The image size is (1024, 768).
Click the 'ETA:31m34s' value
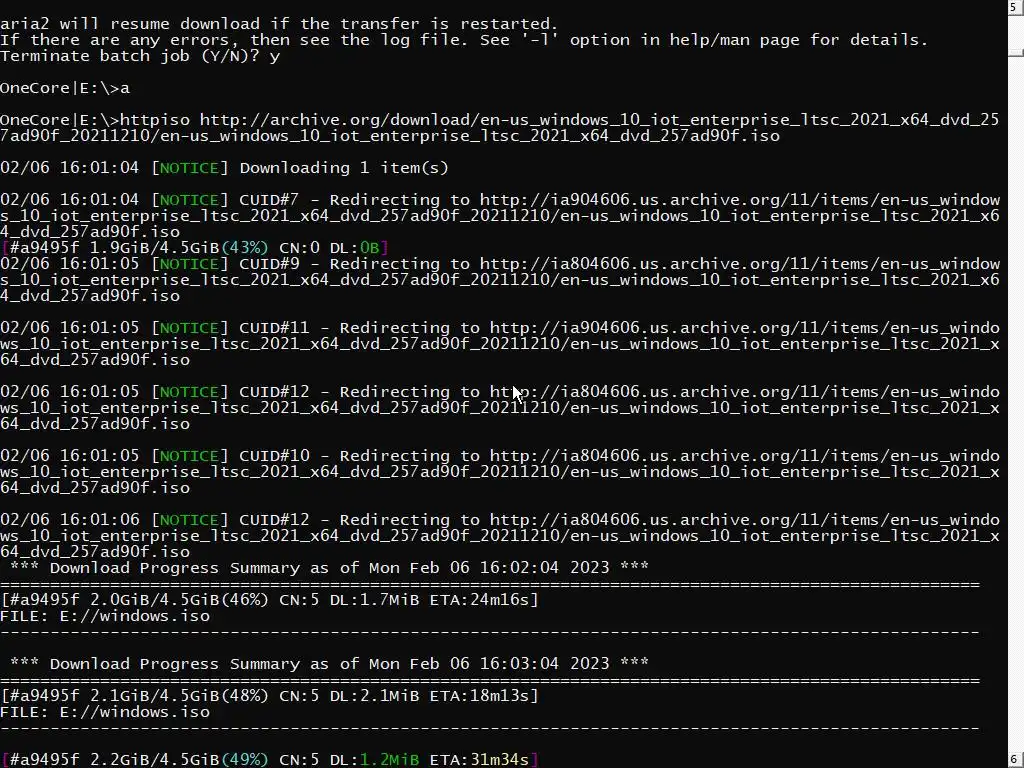click(479, 760)
